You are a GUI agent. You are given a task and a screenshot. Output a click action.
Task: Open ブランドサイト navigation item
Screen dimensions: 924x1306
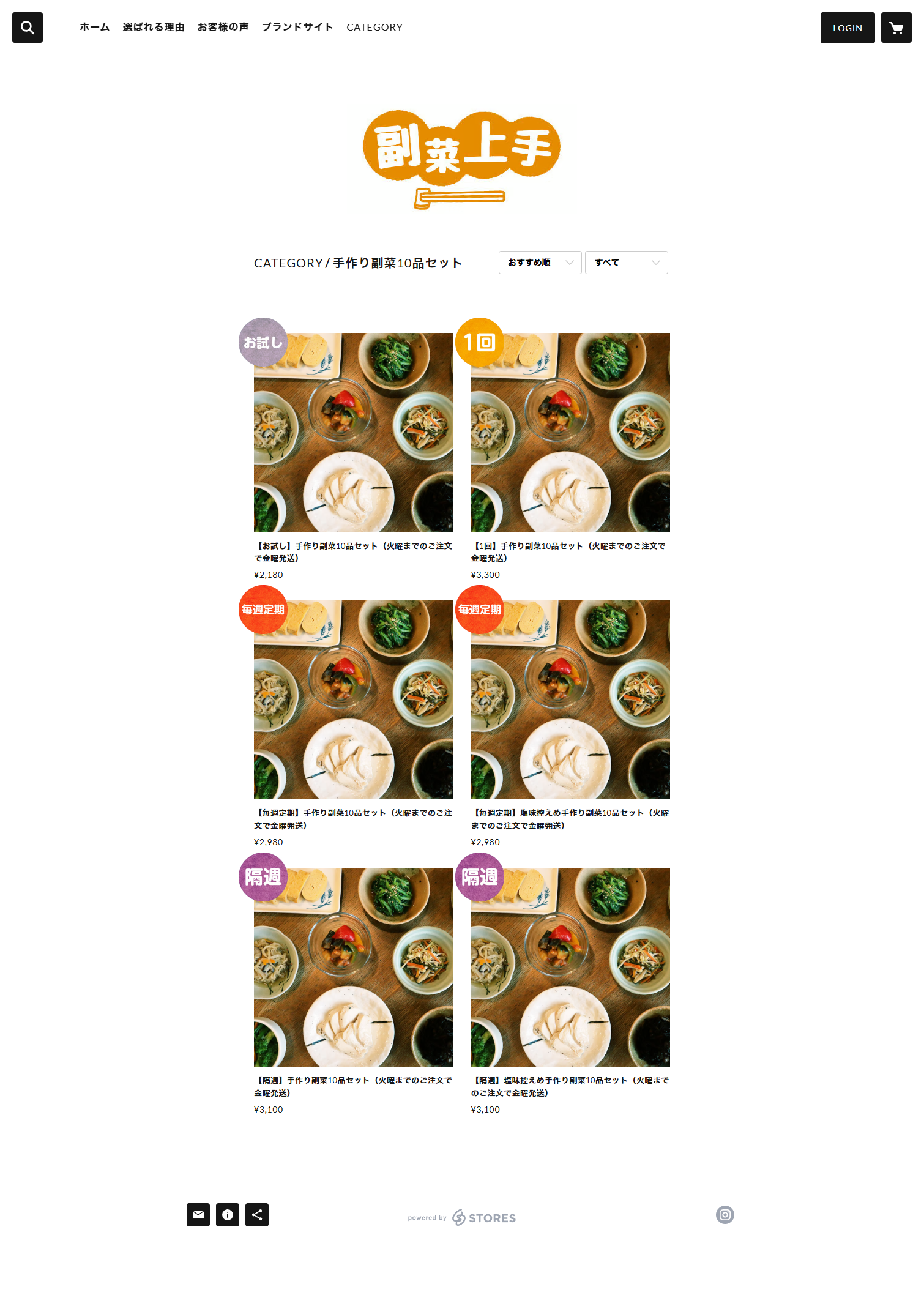point(297,28)
